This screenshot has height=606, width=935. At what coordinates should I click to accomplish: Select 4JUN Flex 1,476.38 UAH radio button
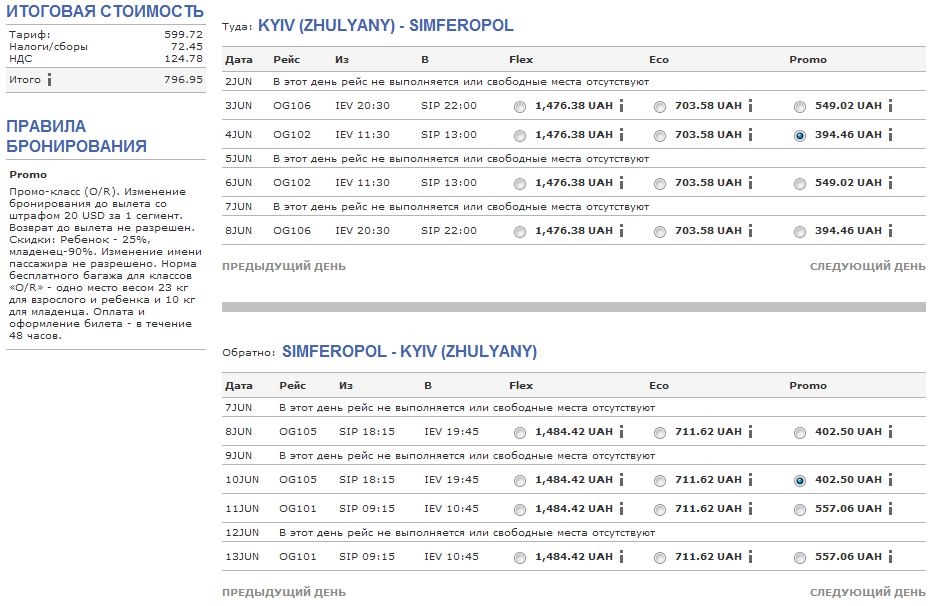pyautogui.click(x=520, y=136)
